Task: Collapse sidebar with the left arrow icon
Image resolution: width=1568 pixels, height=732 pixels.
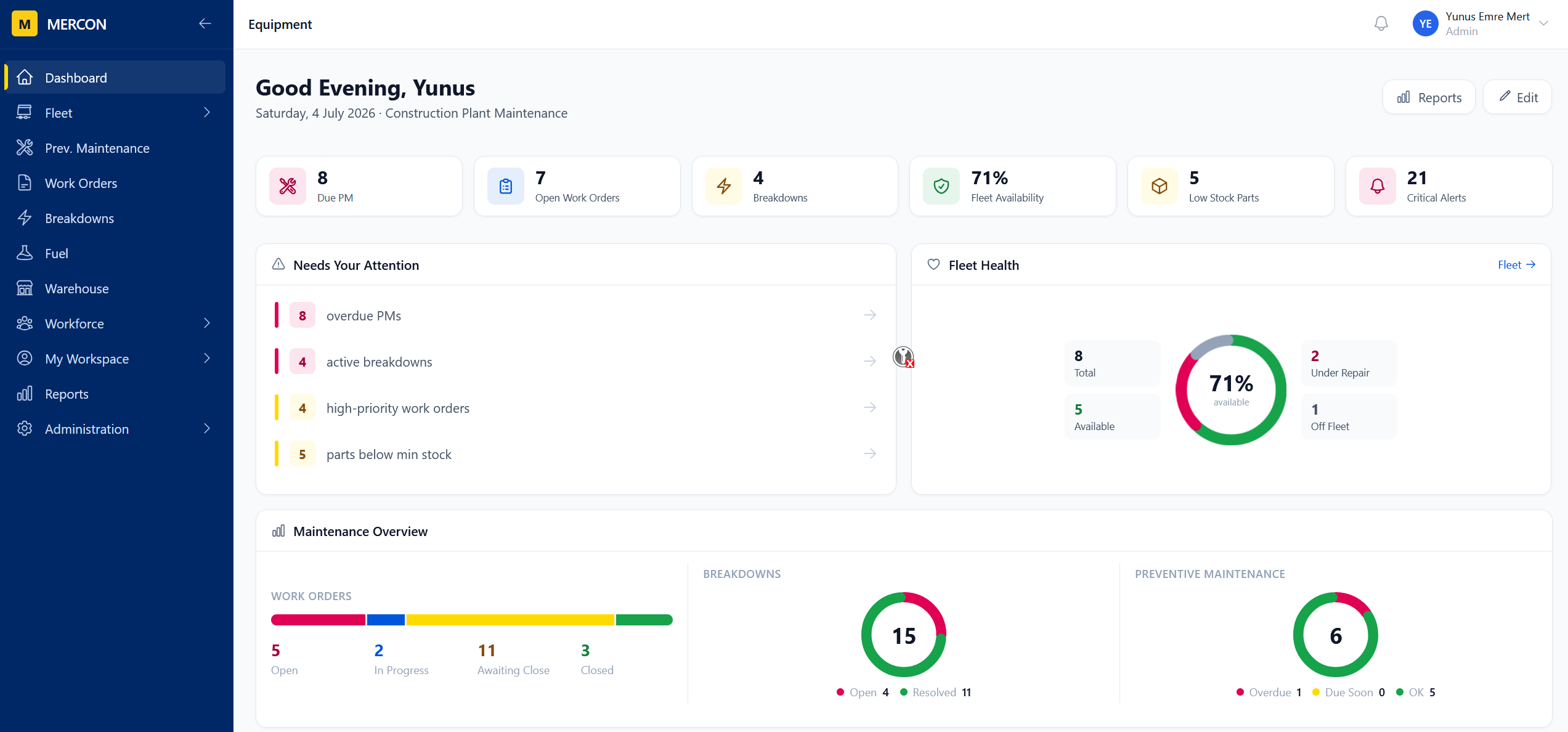Action: [205, 24]
